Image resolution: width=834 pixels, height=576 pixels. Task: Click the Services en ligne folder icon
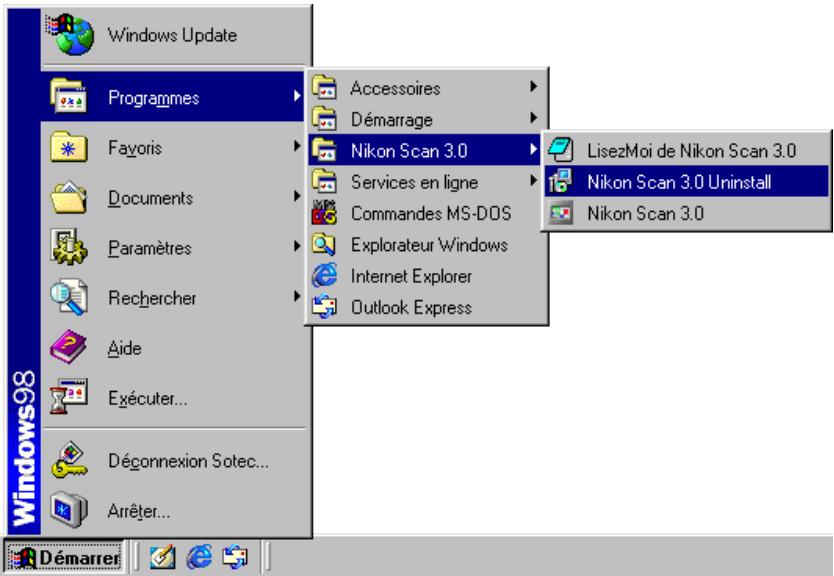point(324,181)
